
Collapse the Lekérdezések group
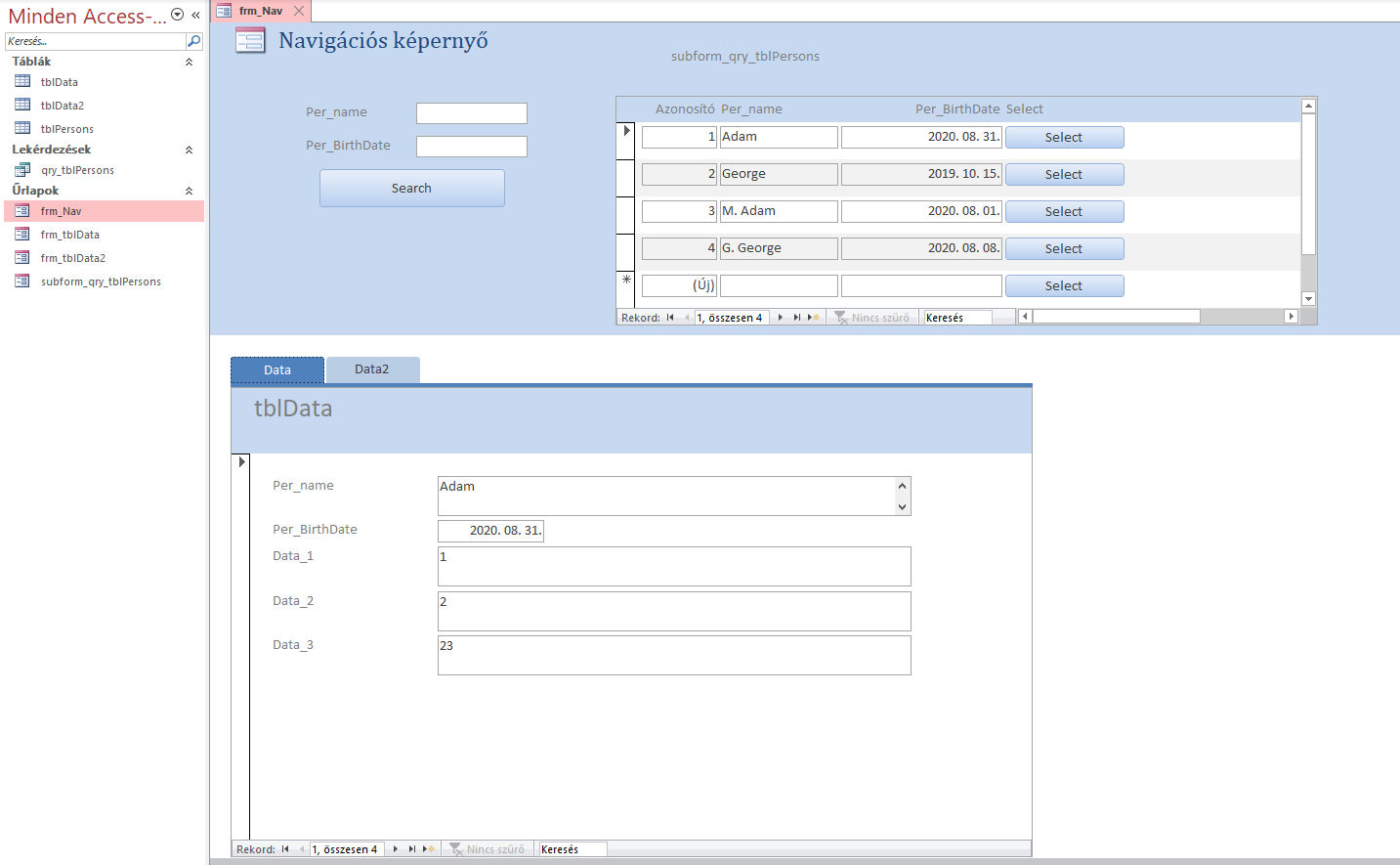point(189,150)
